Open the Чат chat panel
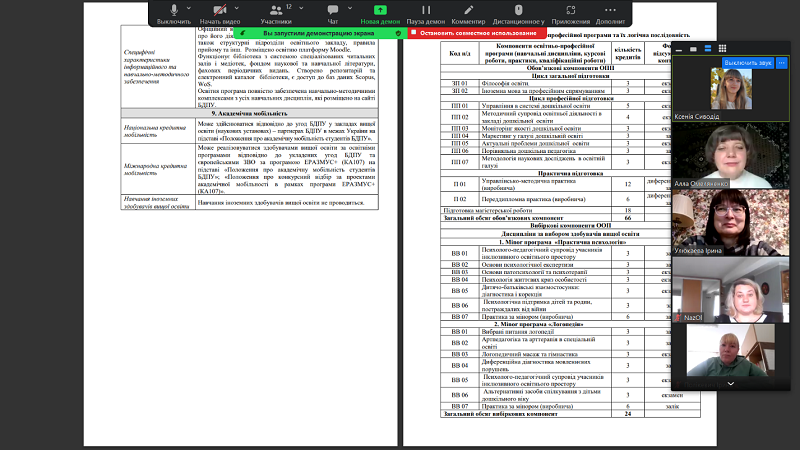 click(333, 12)
